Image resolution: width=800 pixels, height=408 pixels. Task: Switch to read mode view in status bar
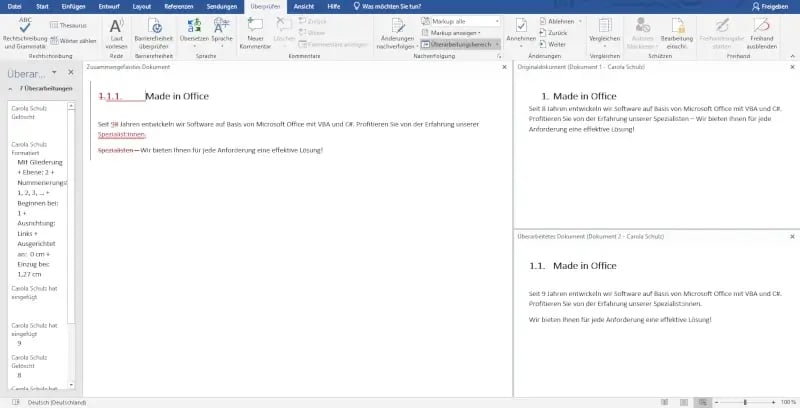coord(665,402)
